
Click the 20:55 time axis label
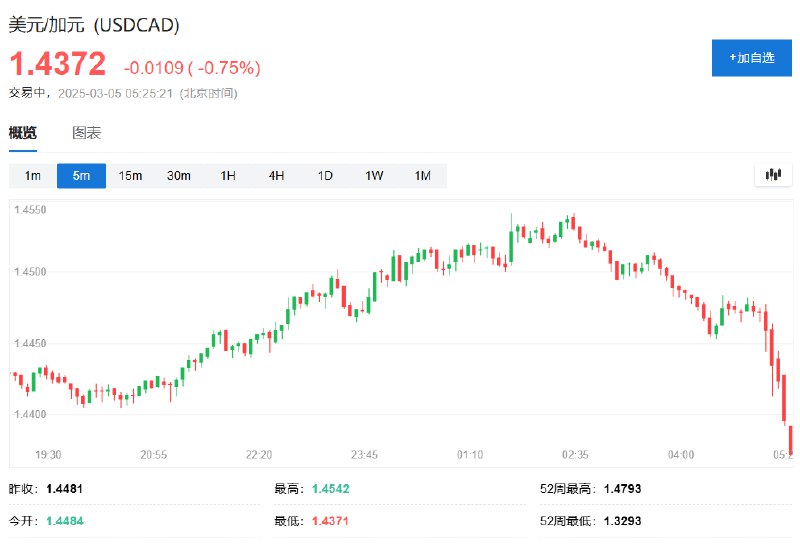coord(154,454)
